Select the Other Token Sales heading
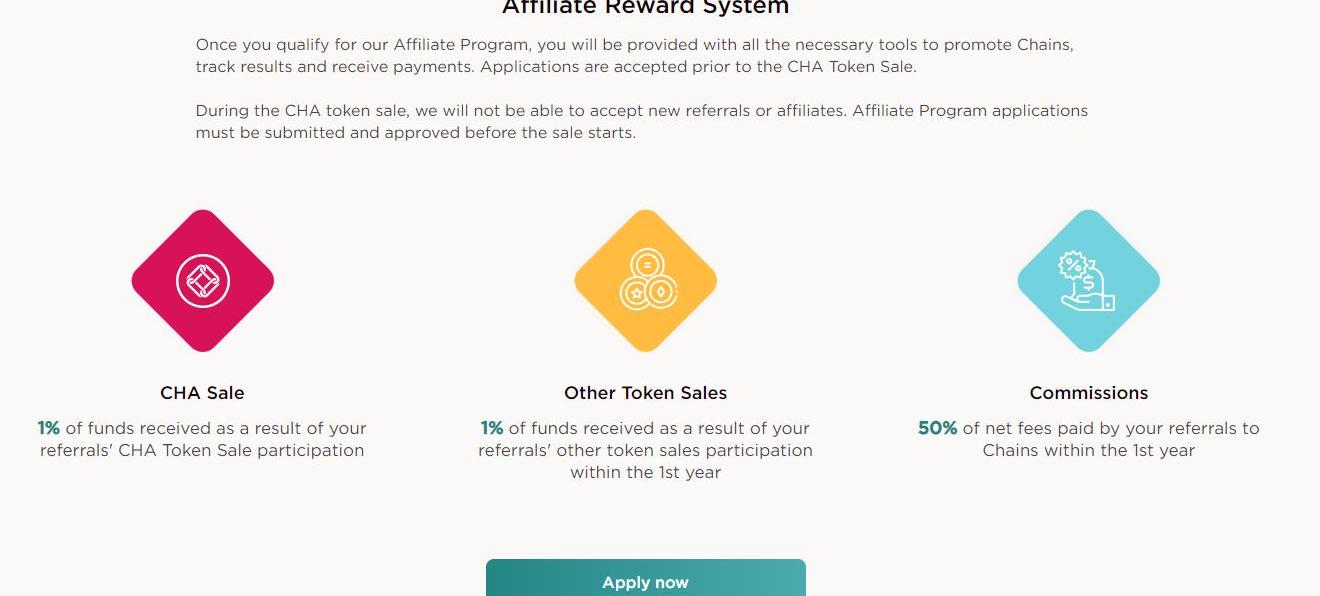1320x596 pixels. point(645,393)
